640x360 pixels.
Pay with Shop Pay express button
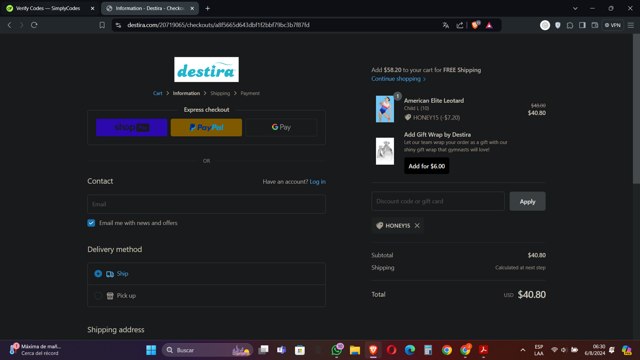tap(132, 127)
